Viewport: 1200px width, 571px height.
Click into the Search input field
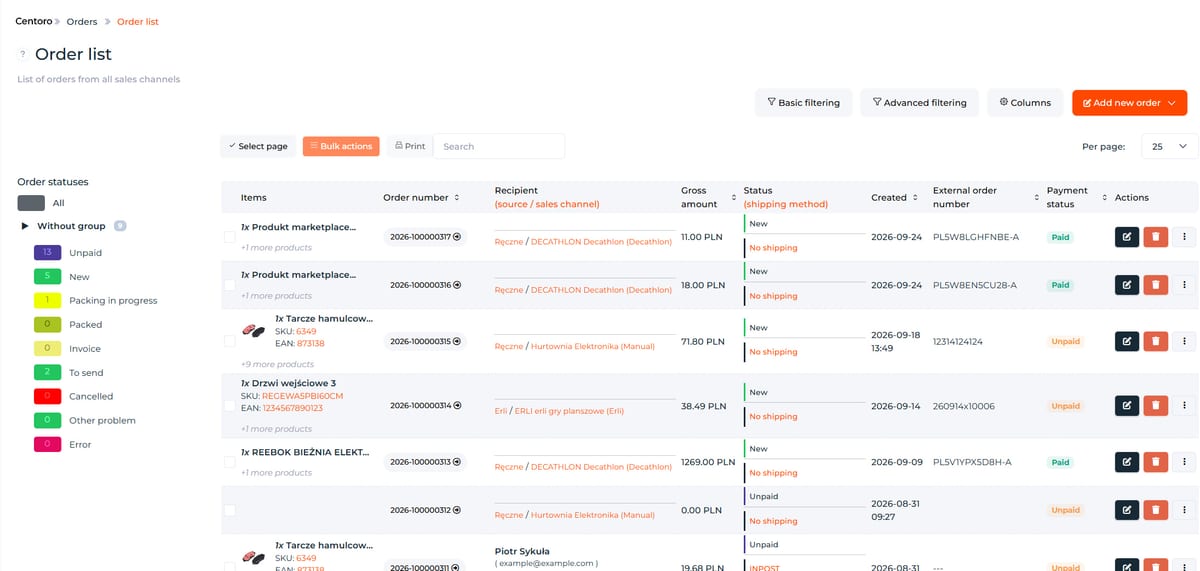[499, 146]
